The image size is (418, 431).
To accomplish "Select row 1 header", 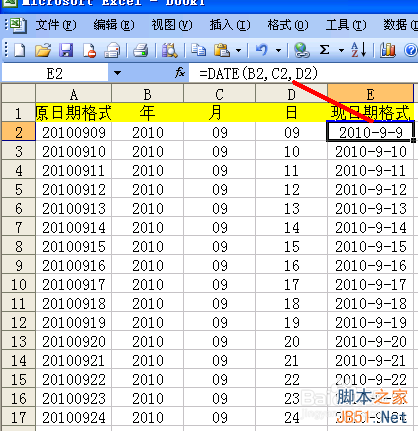I will point(19,112).
